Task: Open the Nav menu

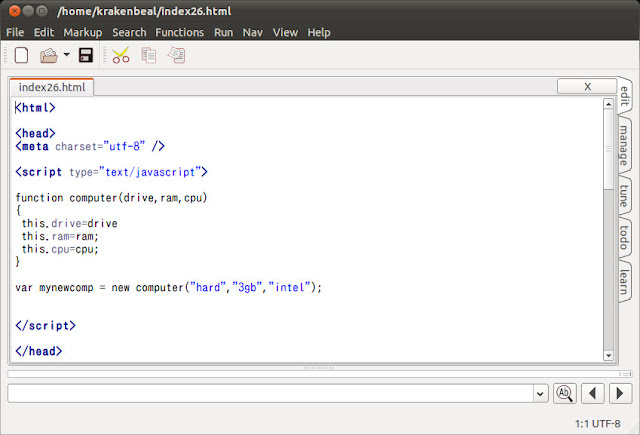Action: pos(253,32)
